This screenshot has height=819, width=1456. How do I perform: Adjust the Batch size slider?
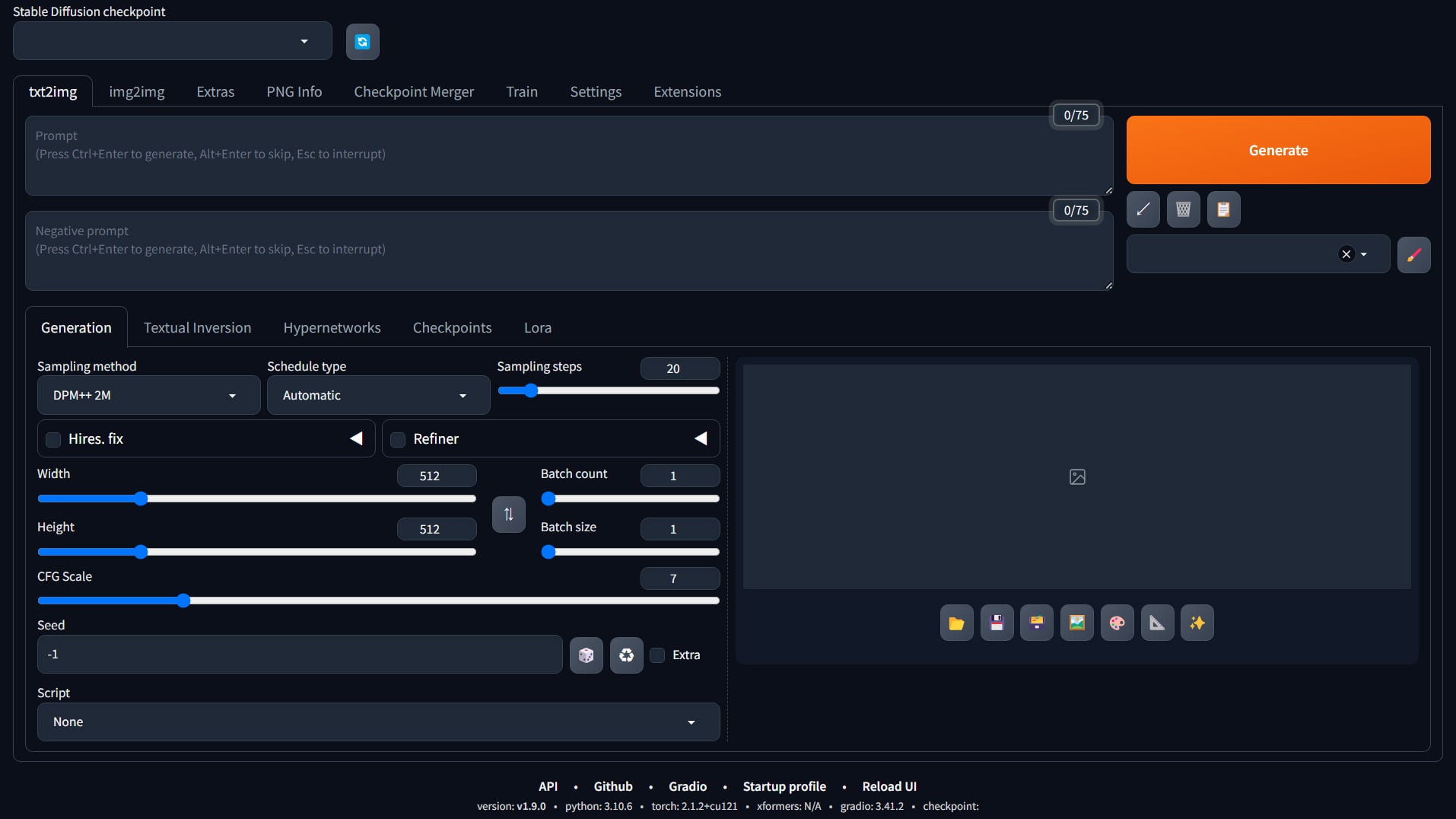click(631, 552)
